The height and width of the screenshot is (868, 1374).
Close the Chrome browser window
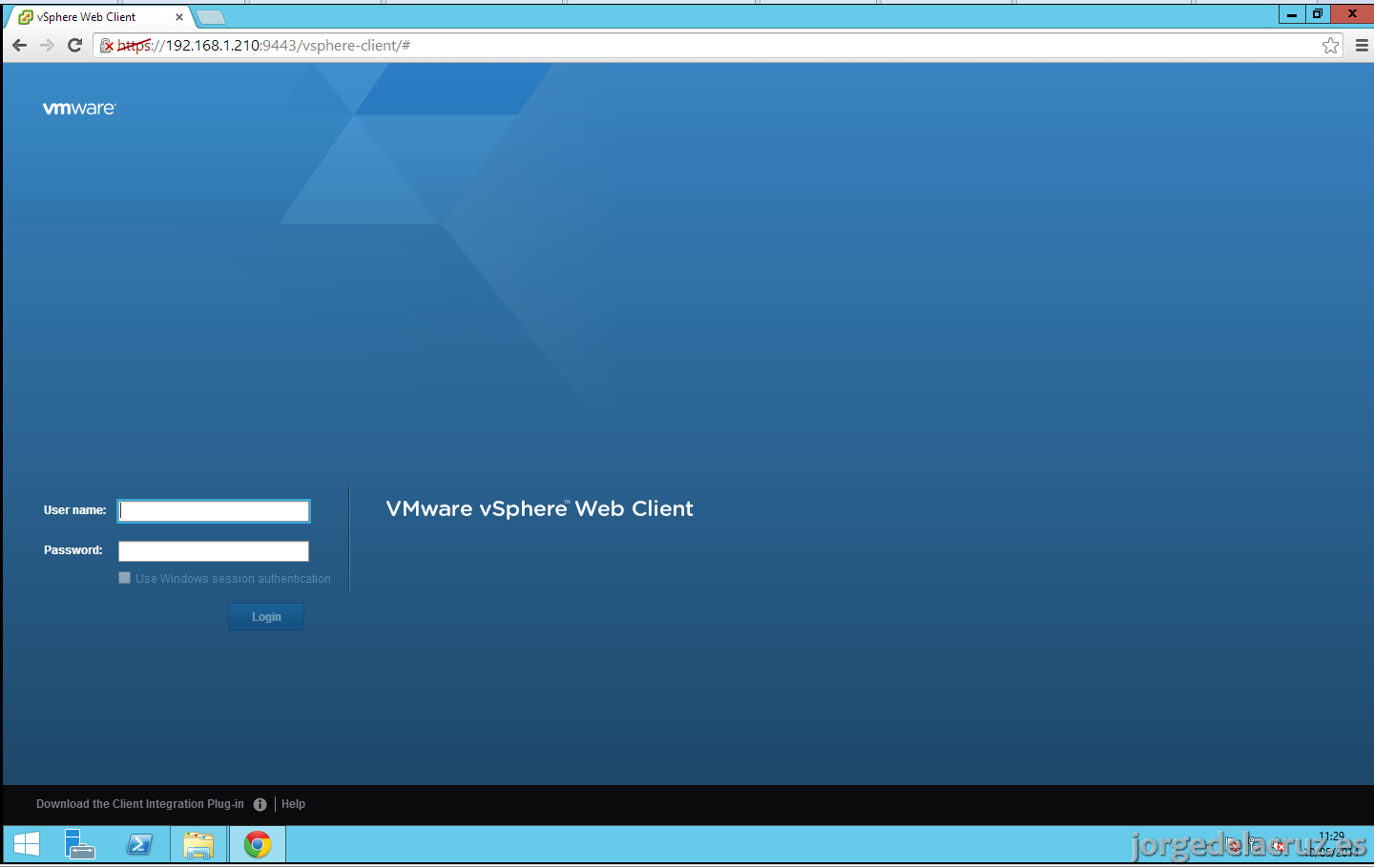1352,14
